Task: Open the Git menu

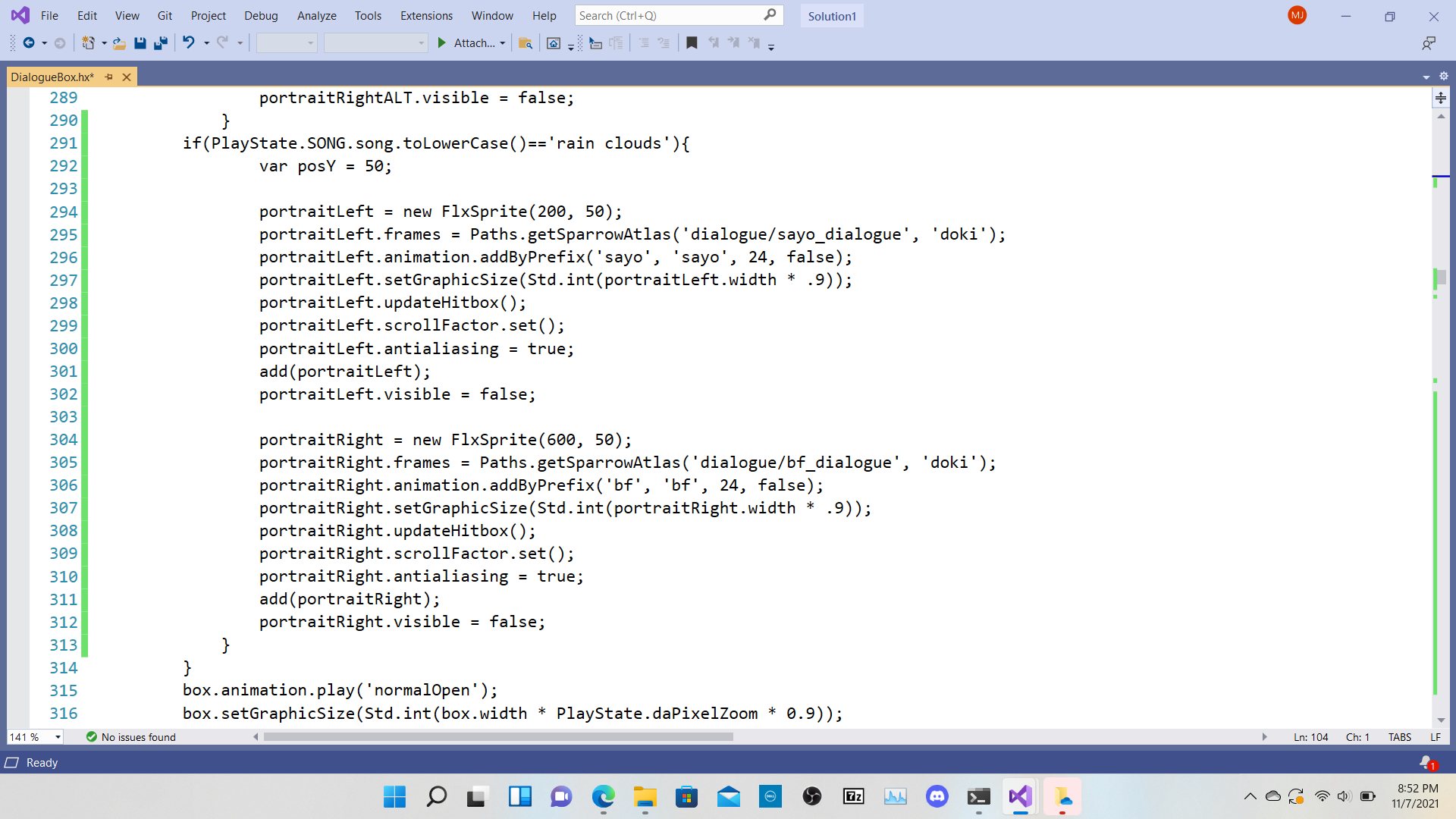Action: tap(164, 15)
